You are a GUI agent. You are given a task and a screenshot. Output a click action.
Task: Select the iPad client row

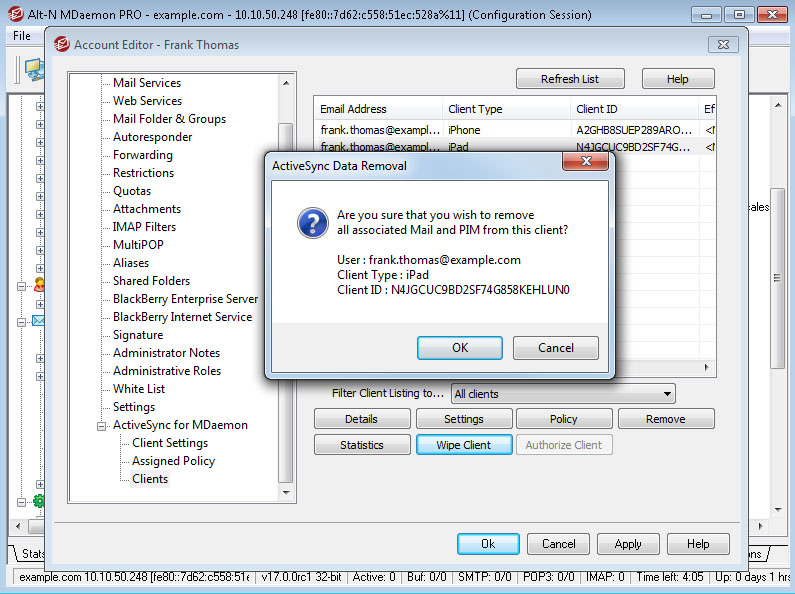(x=514, y=146)
